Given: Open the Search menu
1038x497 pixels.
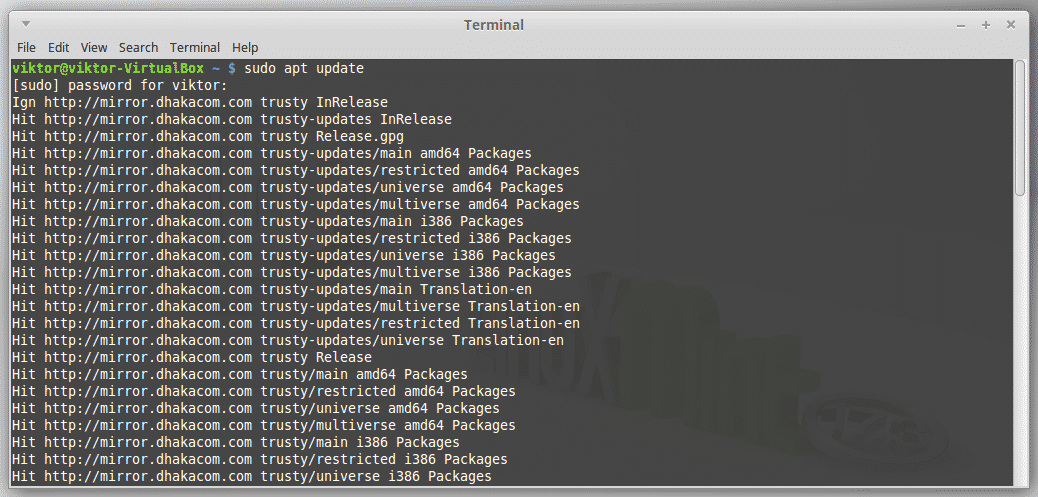Looking at the screenshot, I should pos(138,47).
